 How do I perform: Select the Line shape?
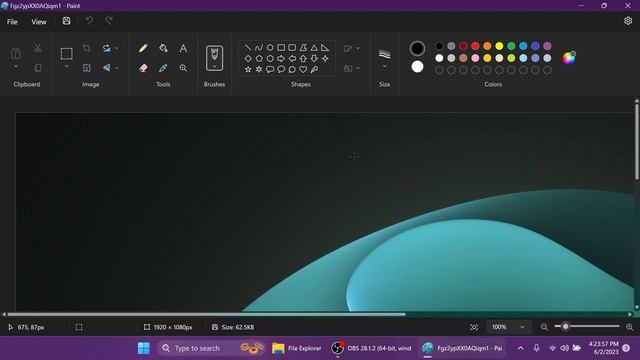click(x=248, y=48)
